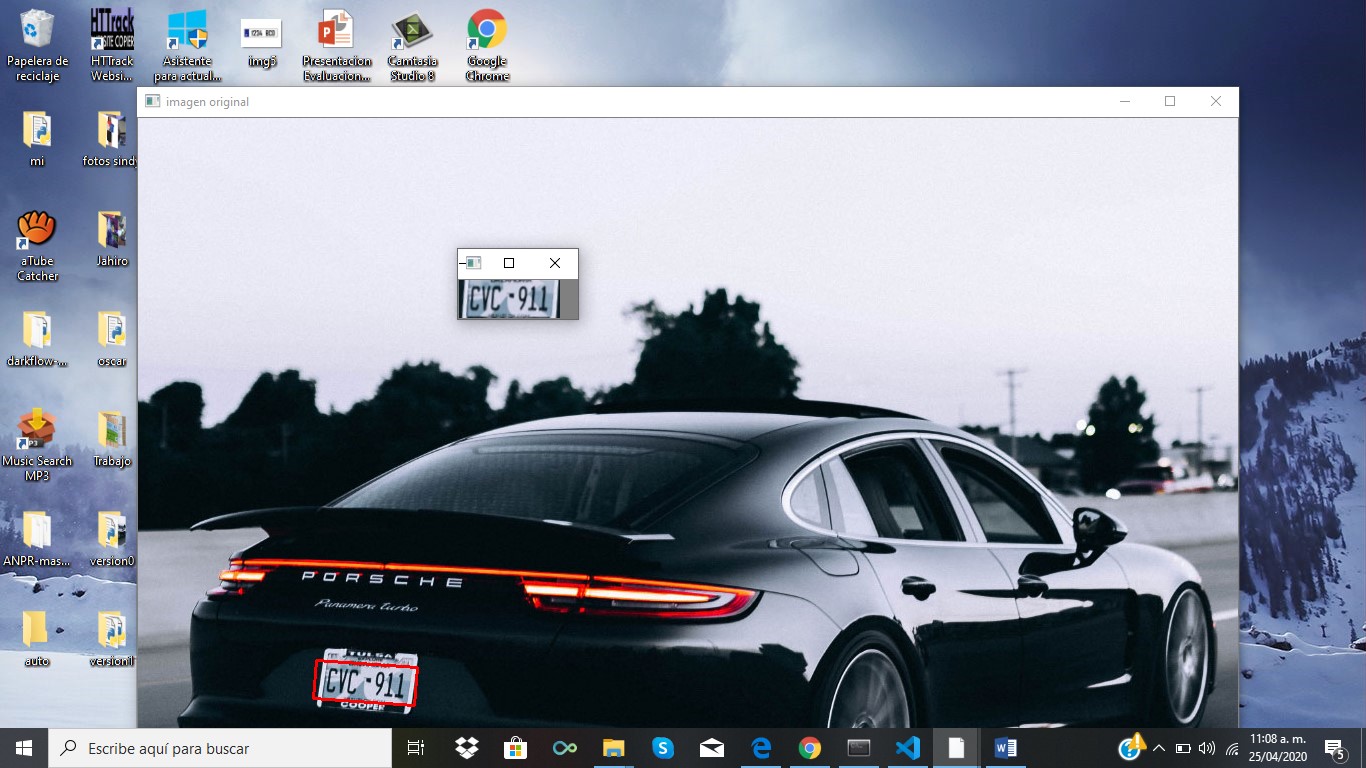Open the Wi-Fi network tray icon
1366x768 pixels.
pyautogui.click(x=1231, y=748)
